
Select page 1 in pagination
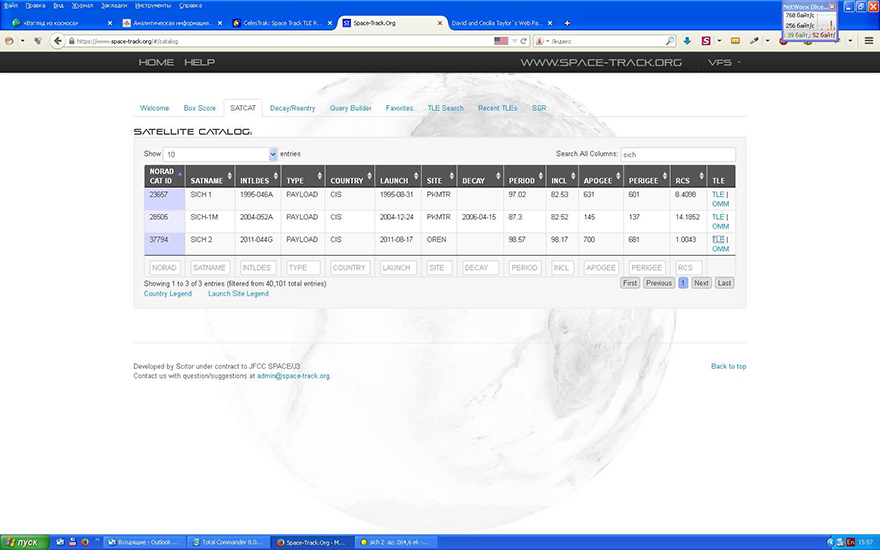coord(683,283)
